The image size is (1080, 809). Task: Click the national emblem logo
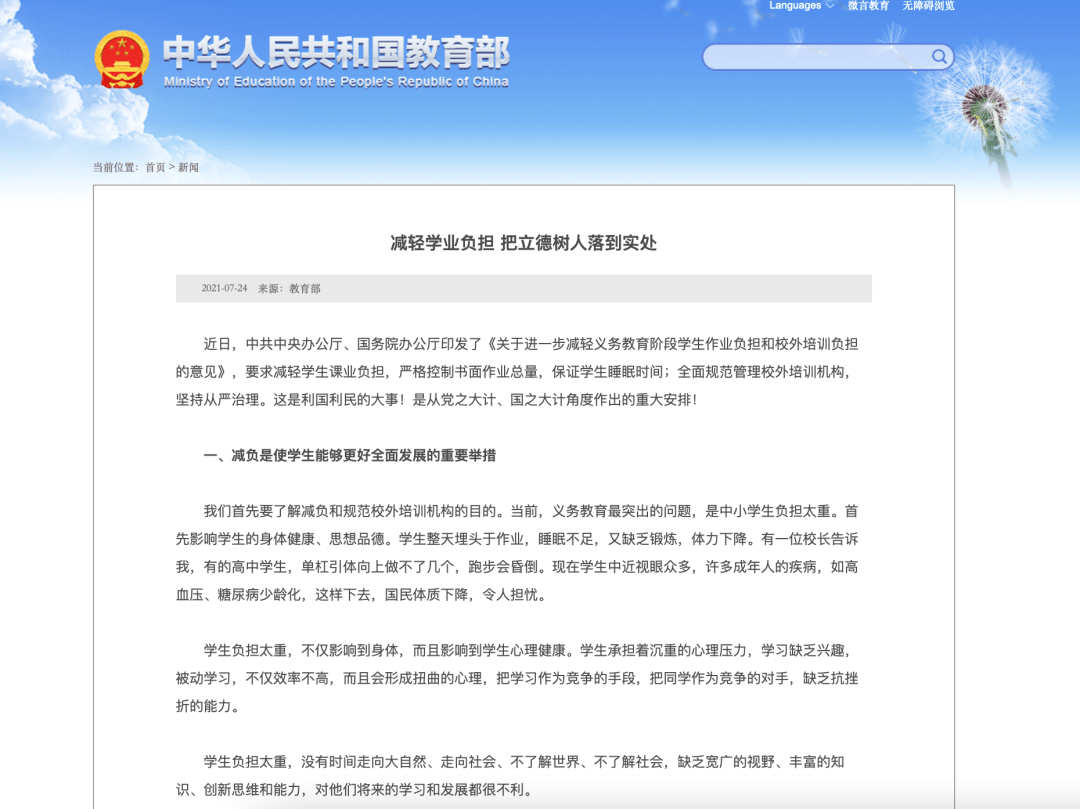click(121, 58)
